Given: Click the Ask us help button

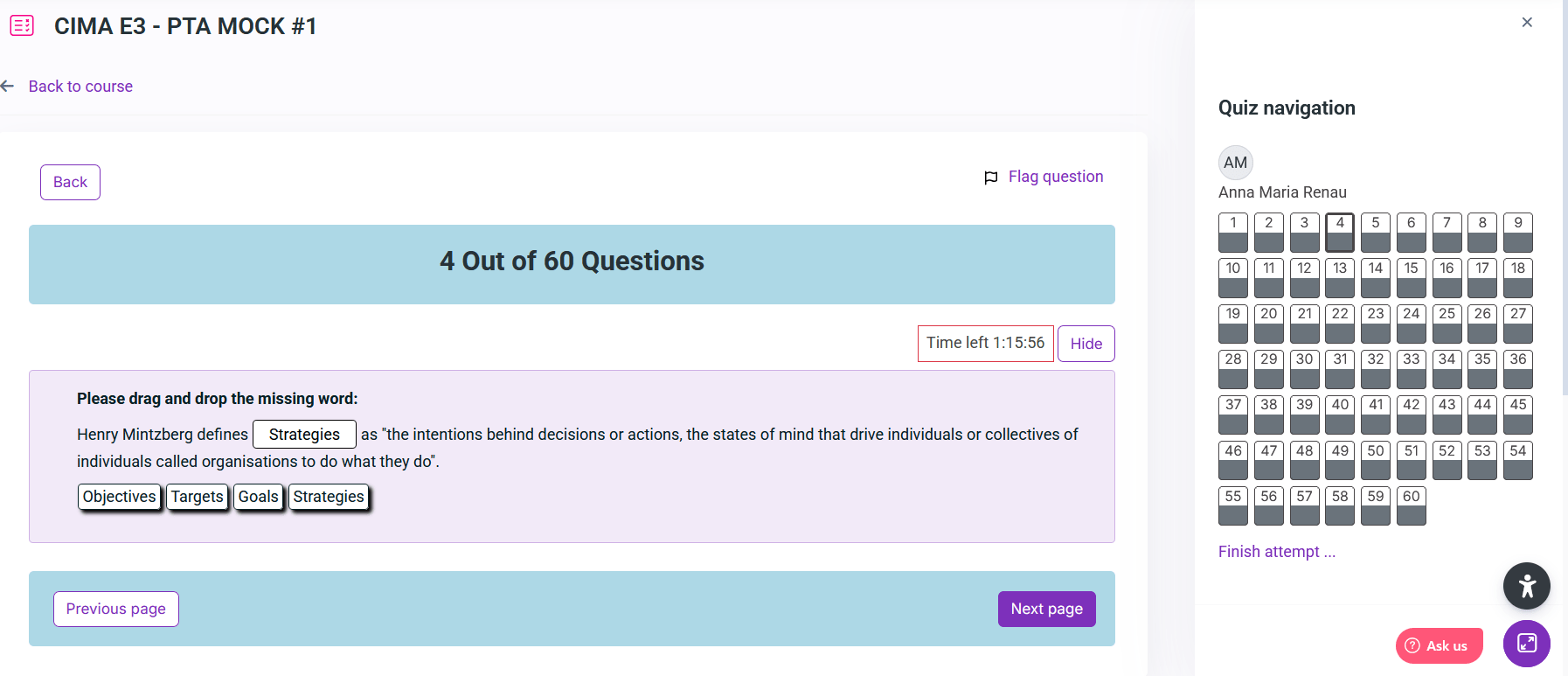Looking at the screenshot, I should pyautogui.click(x=1439, y=645).
